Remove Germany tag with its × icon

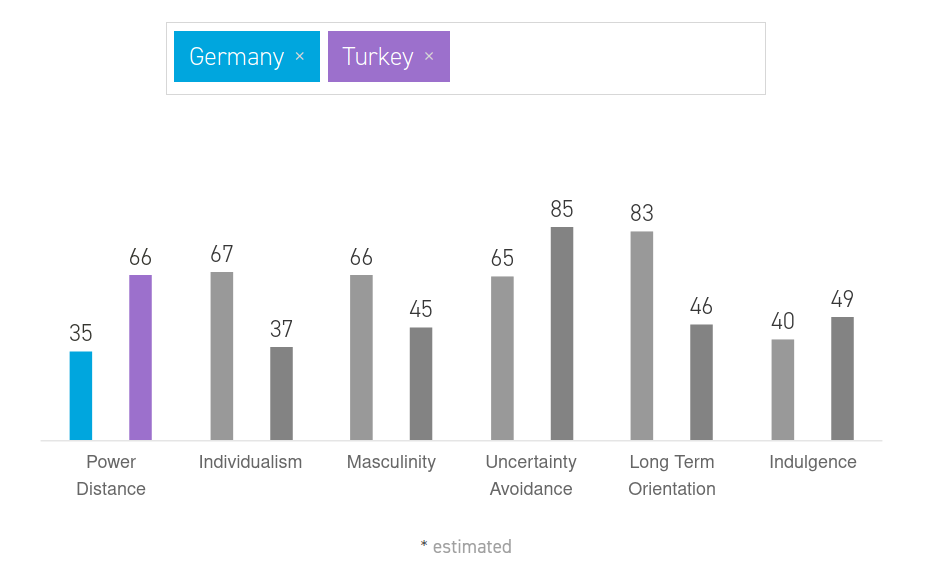300,57
